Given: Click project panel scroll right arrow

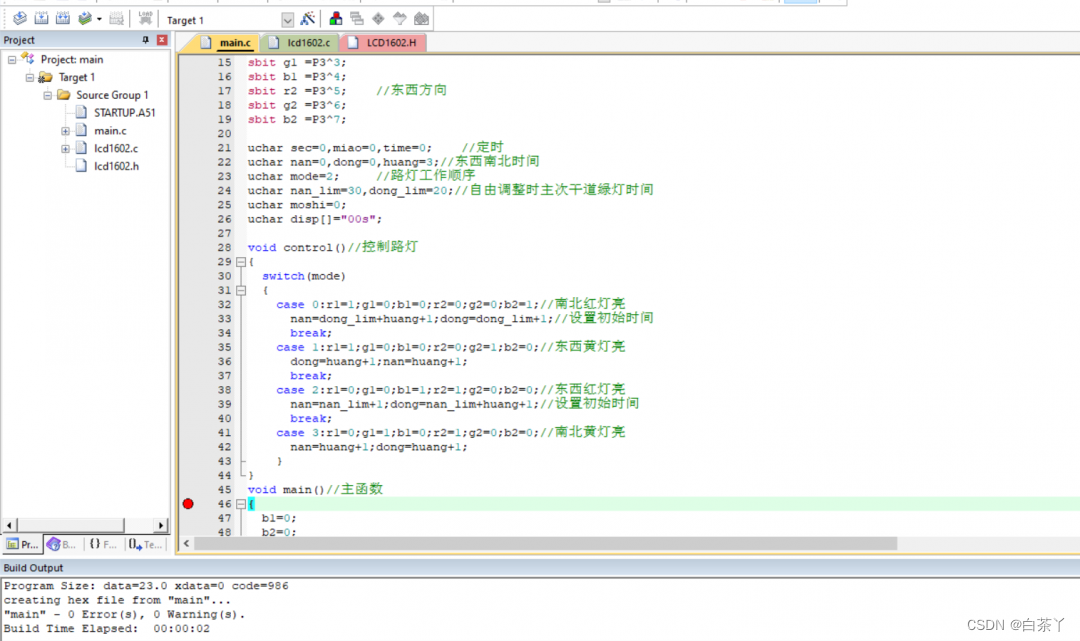Looking at the screenshot, I should point(161,525).
